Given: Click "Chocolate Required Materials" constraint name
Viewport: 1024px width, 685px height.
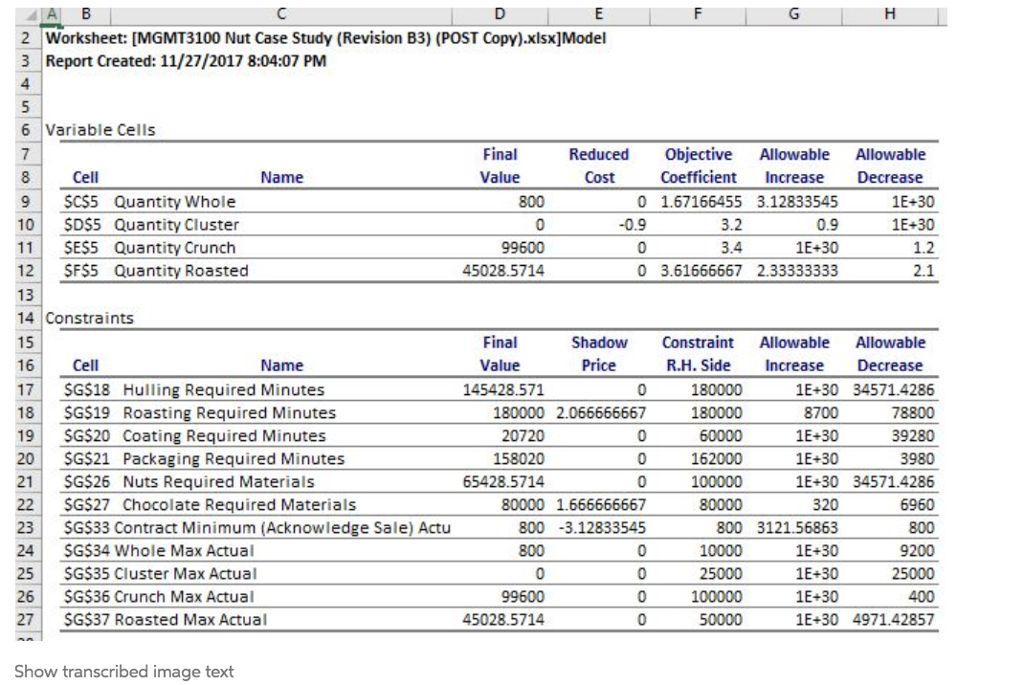Looking at the screenshot, I should tap(239, 504).
